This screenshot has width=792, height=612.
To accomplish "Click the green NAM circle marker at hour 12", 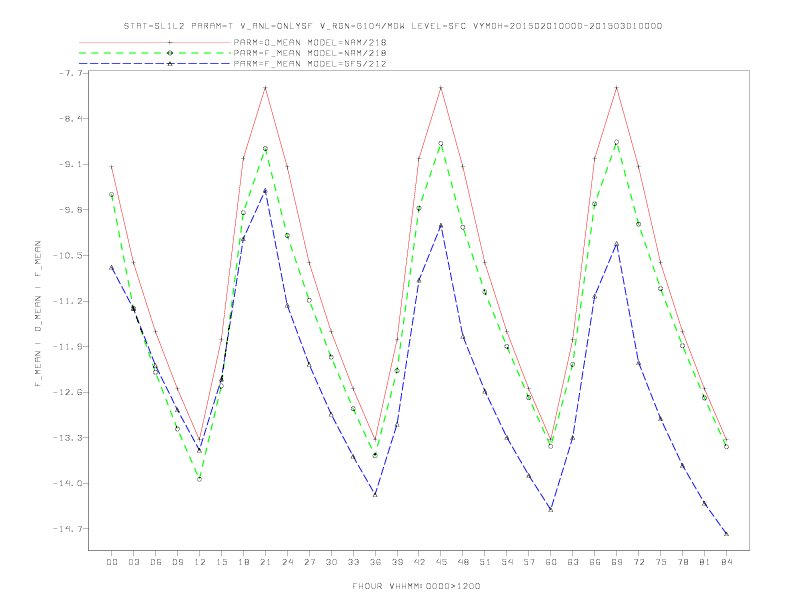I will [x=200, y=479].
